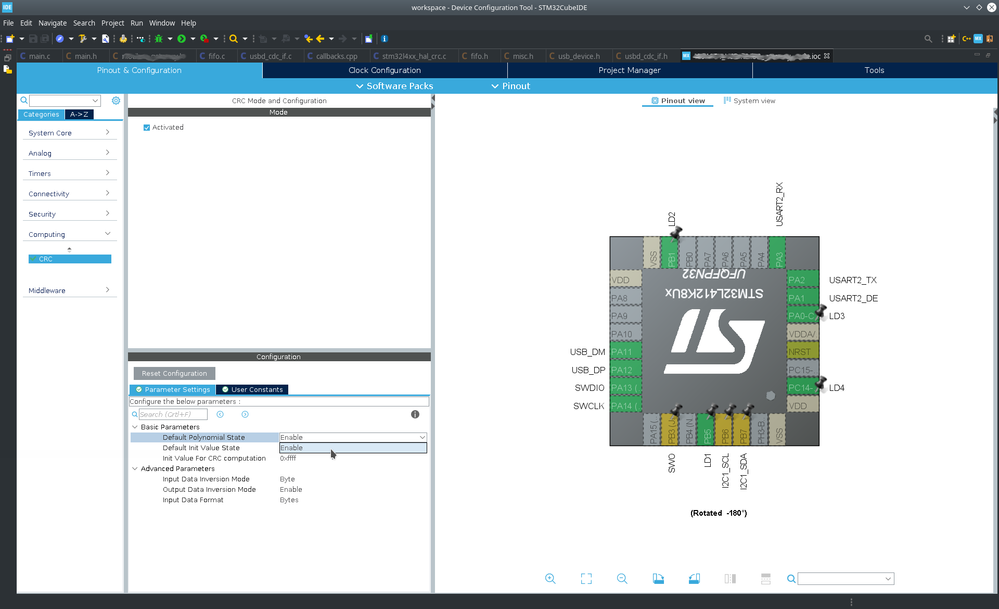
Task: Select Enable option in dropdown list
Action: [x=353, y=448]
